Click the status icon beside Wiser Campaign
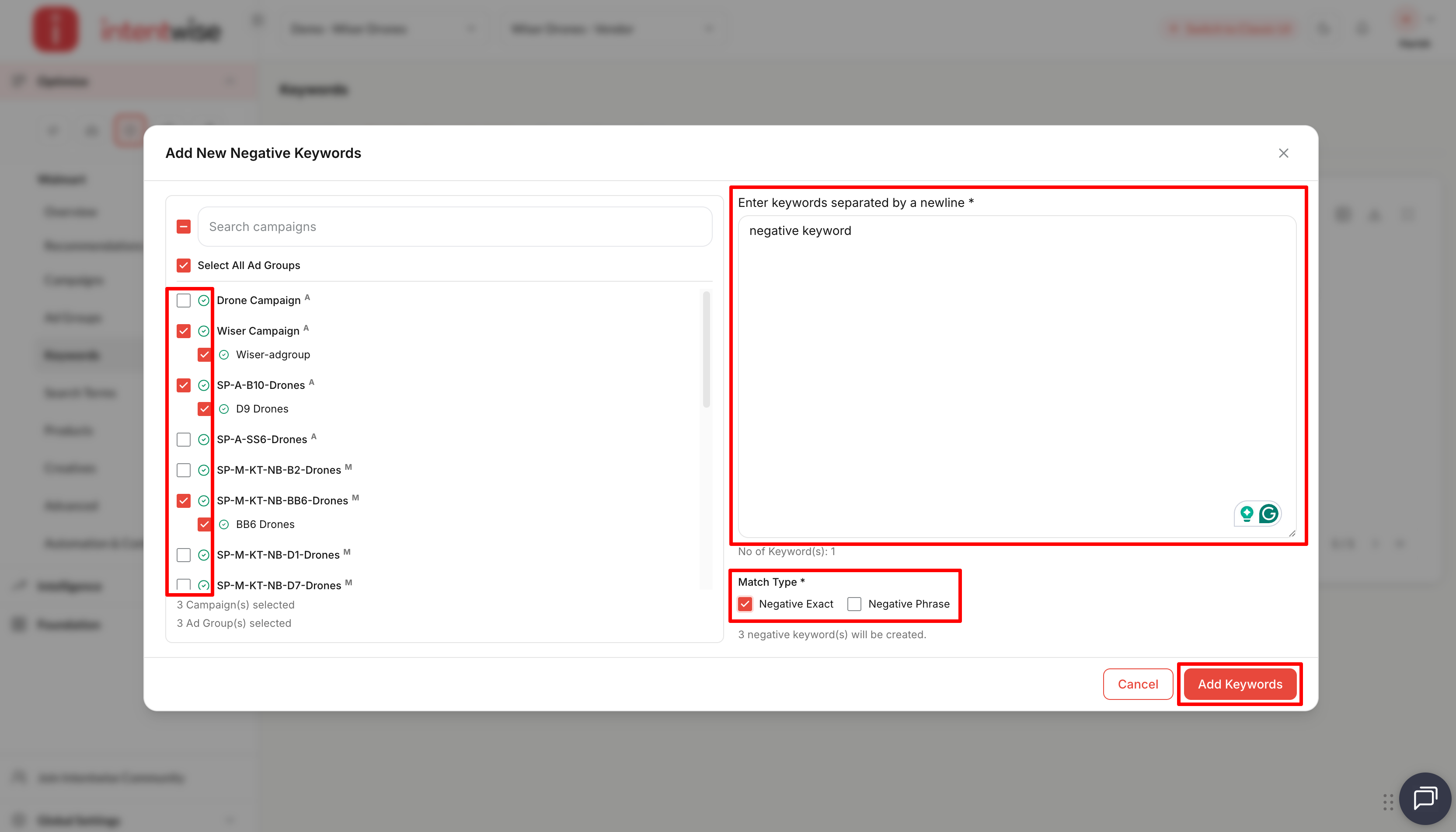Screen dimensions: 1456x832 click(203, 332)
